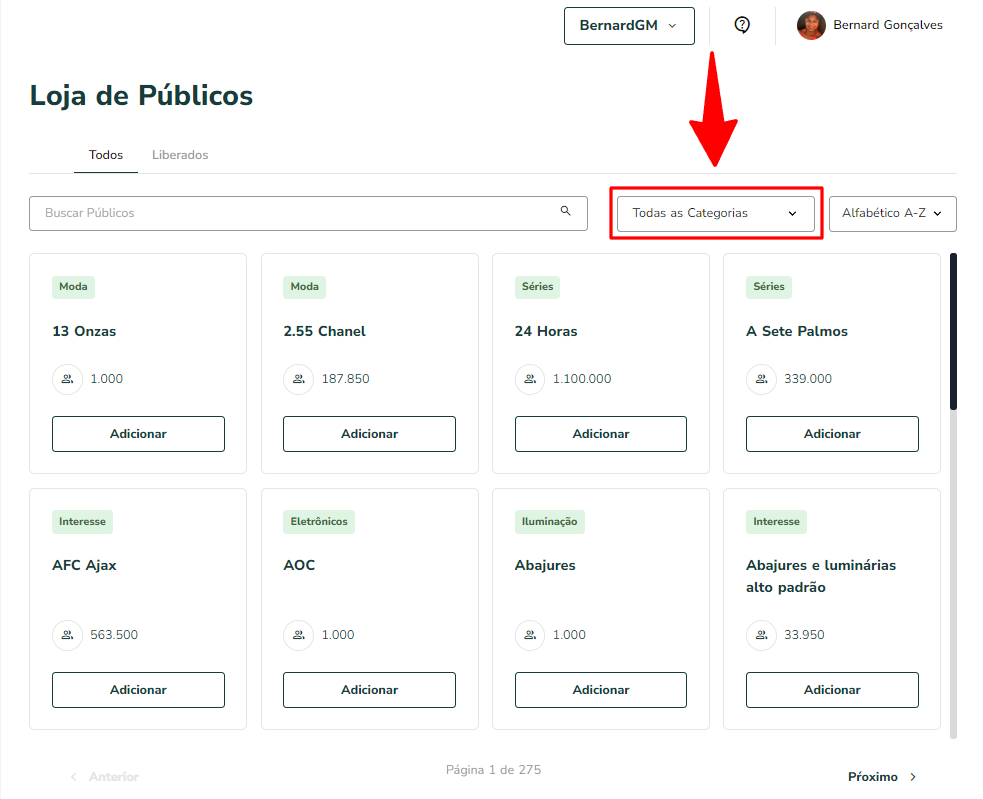Switch to the Liberados tab
This screenshot has height=799, width=983.
tap(180, 155)
